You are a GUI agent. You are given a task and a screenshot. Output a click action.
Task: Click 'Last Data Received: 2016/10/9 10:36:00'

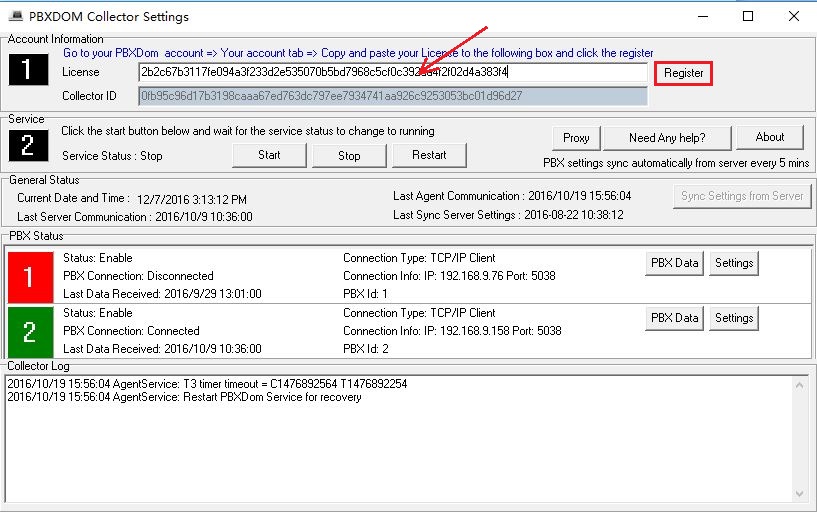click(162, 348)
